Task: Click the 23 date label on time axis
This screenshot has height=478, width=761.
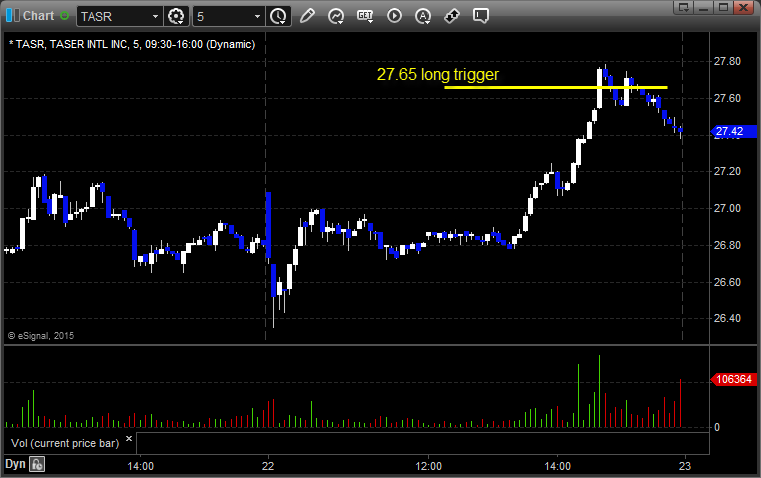Action: tap(685, 466)
